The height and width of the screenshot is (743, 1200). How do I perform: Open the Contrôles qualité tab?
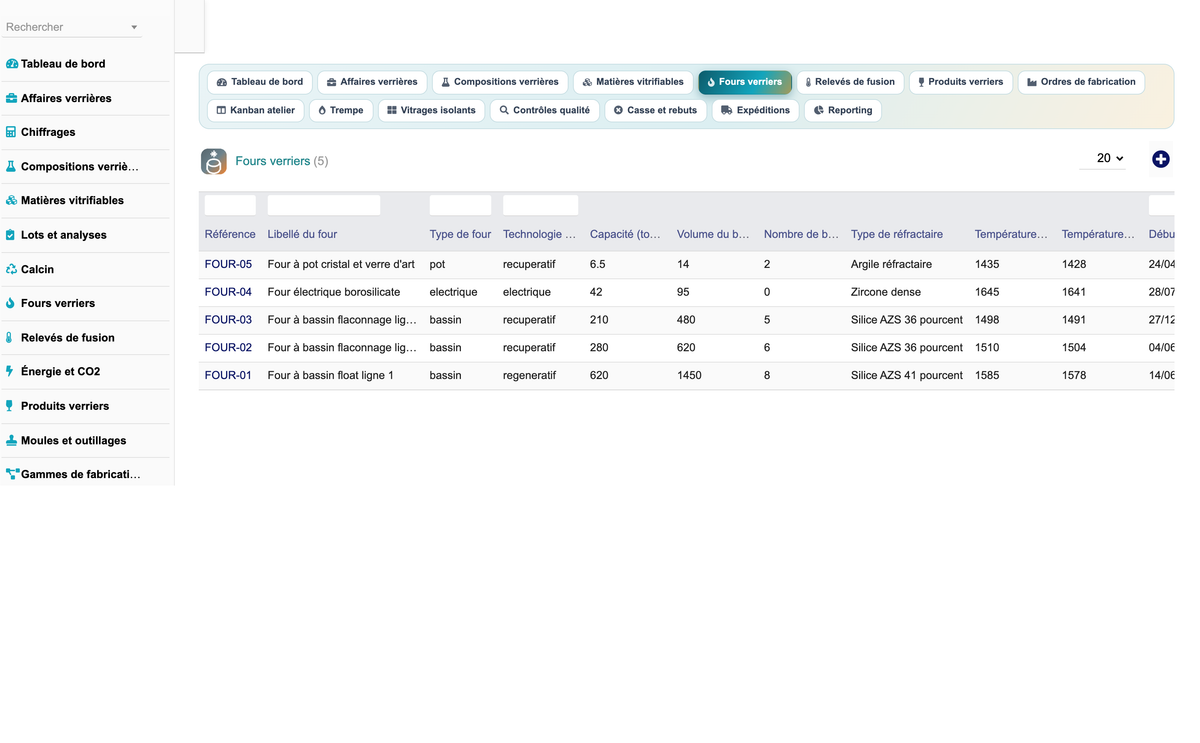pos(545,110)
